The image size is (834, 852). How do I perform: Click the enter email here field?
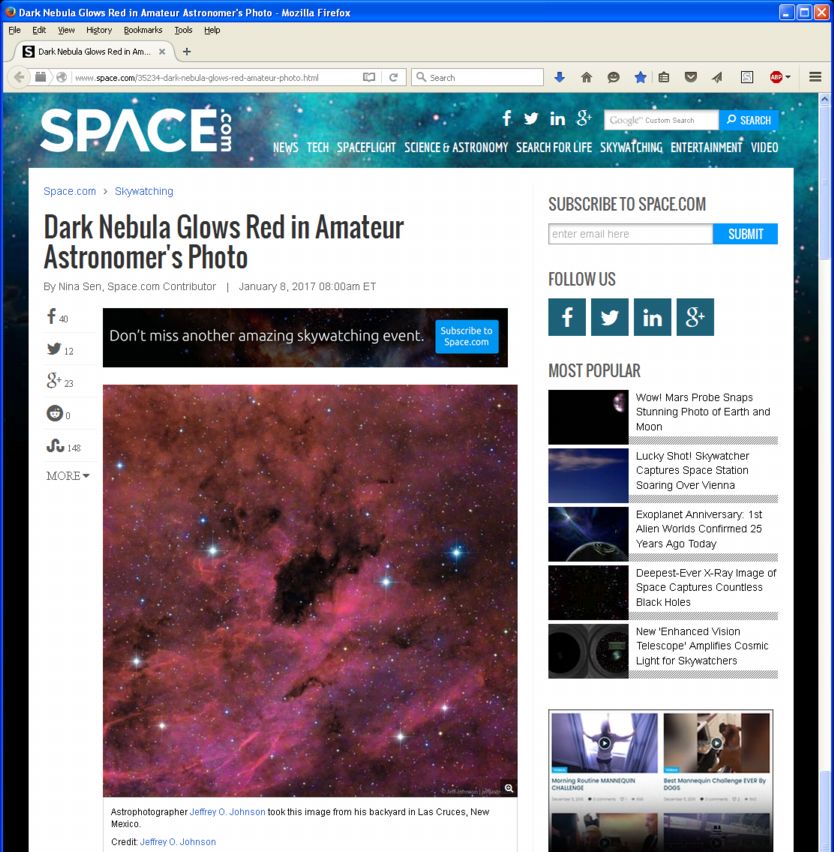(630, 234)
